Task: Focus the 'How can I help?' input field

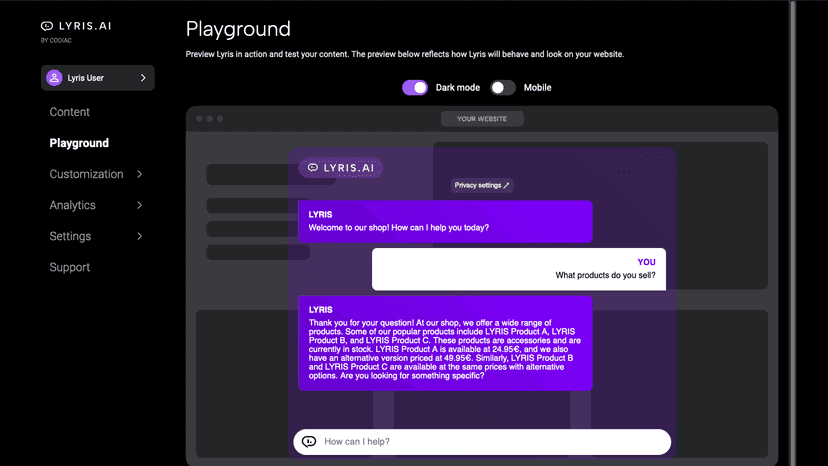Action: click(482, 442)
